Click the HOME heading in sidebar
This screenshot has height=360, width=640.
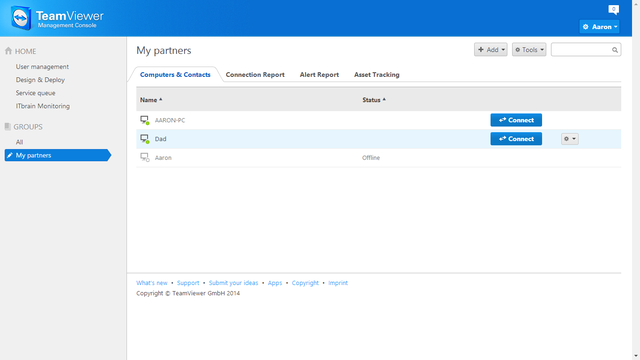[25, 51]
